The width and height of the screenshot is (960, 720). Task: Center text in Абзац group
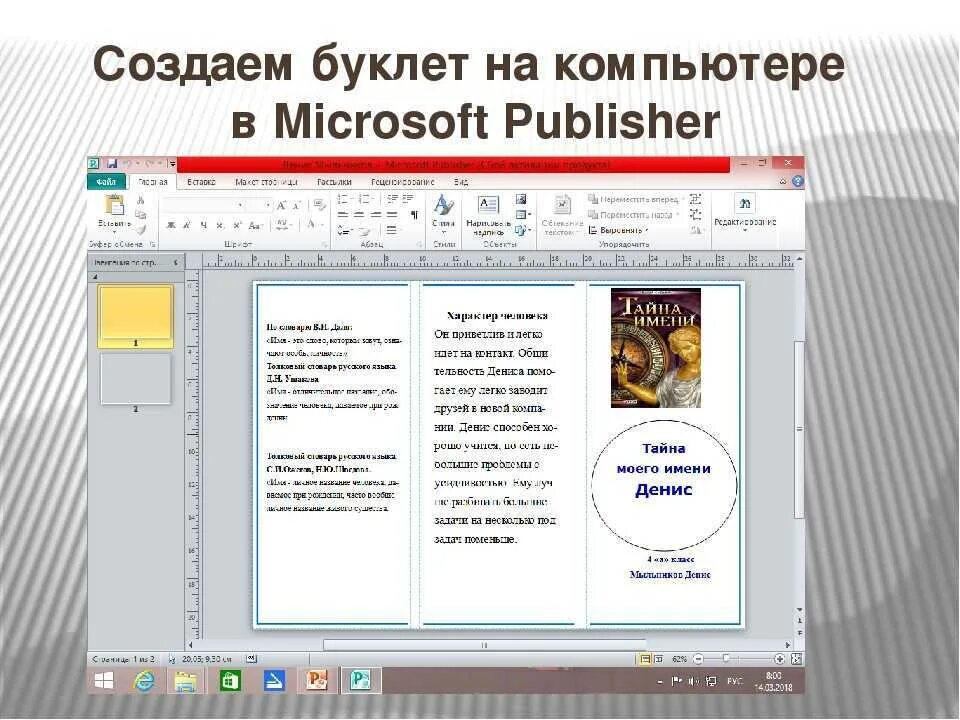pyautogui.click(x=359, y=215)
